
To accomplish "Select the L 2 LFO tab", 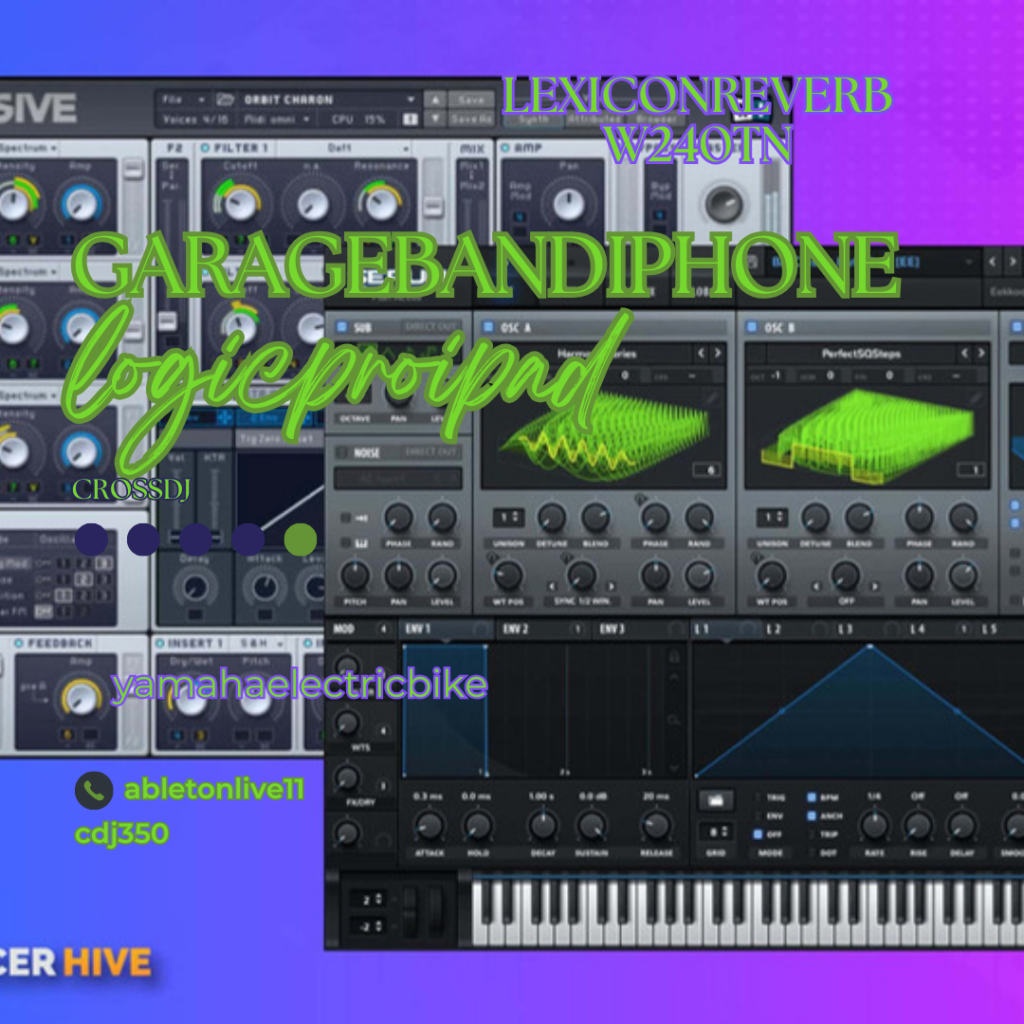I will [x=797, y=629].
